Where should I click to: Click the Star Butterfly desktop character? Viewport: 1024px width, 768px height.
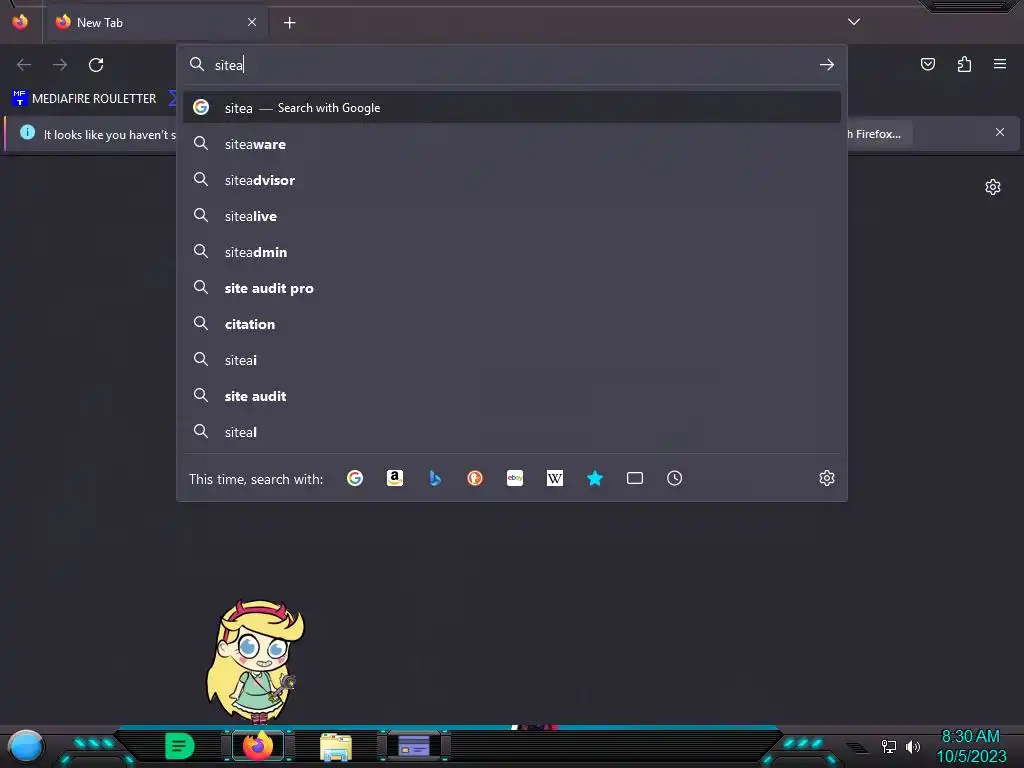[255, 661]
